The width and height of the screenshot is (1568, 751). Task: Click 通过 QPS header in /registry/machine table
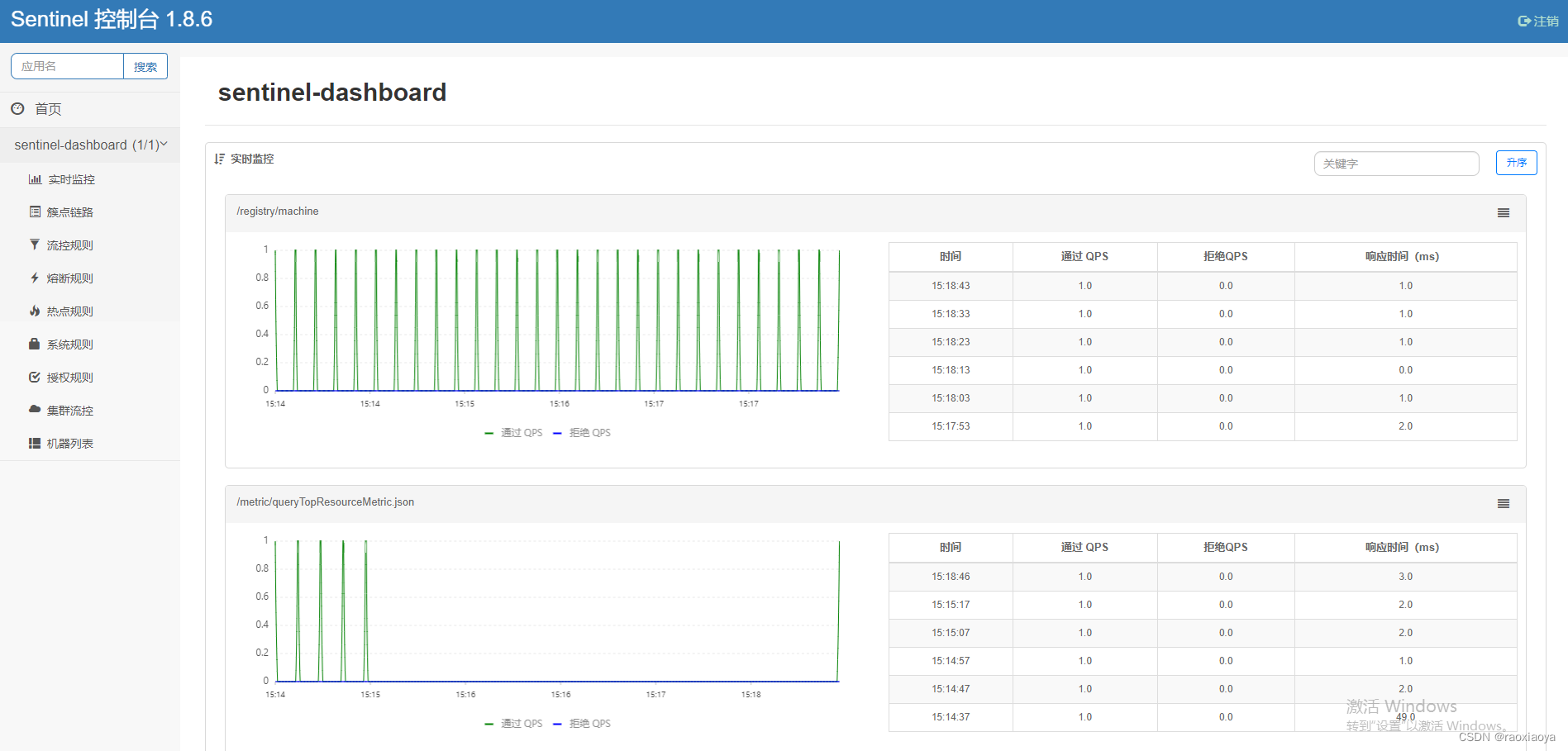[x=1084, y=257]
